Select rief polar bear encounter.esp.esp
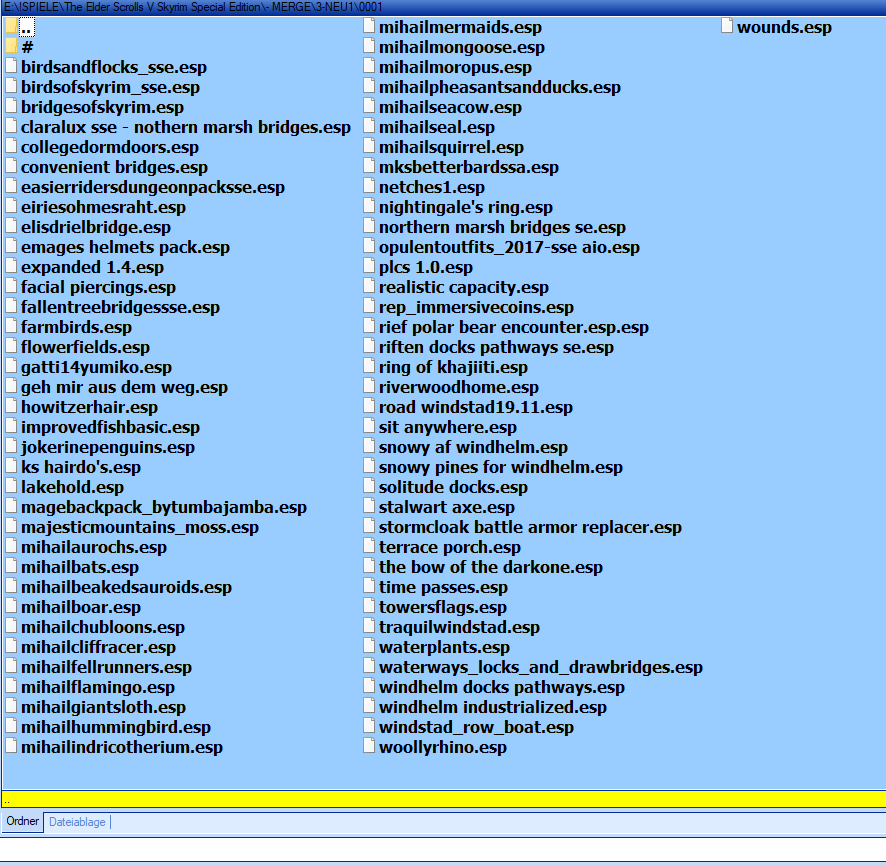The height and width of the screenshot is (865, 886). click(514, 327)
